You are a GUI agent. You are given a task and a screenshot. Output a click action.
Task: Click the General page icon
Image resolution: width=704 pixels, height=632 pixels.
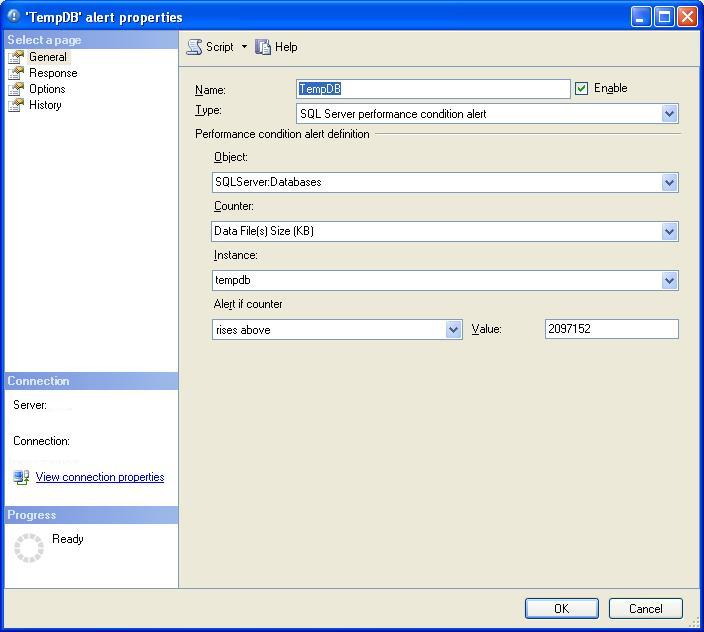(x=16, y=57)
